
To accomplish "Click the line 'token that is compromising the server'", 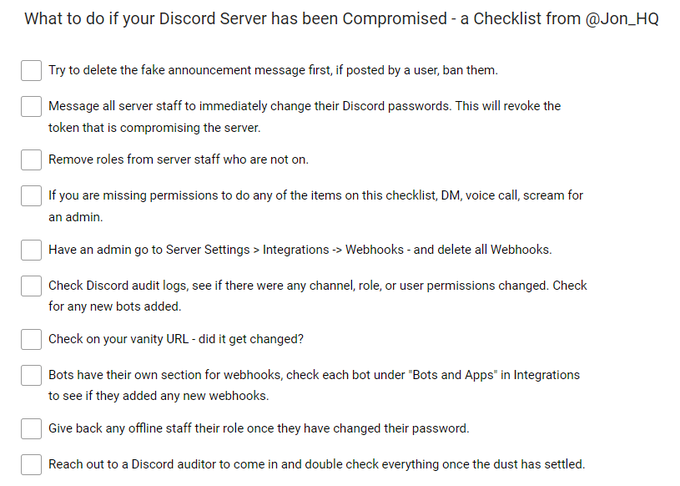I will point(154,128).
